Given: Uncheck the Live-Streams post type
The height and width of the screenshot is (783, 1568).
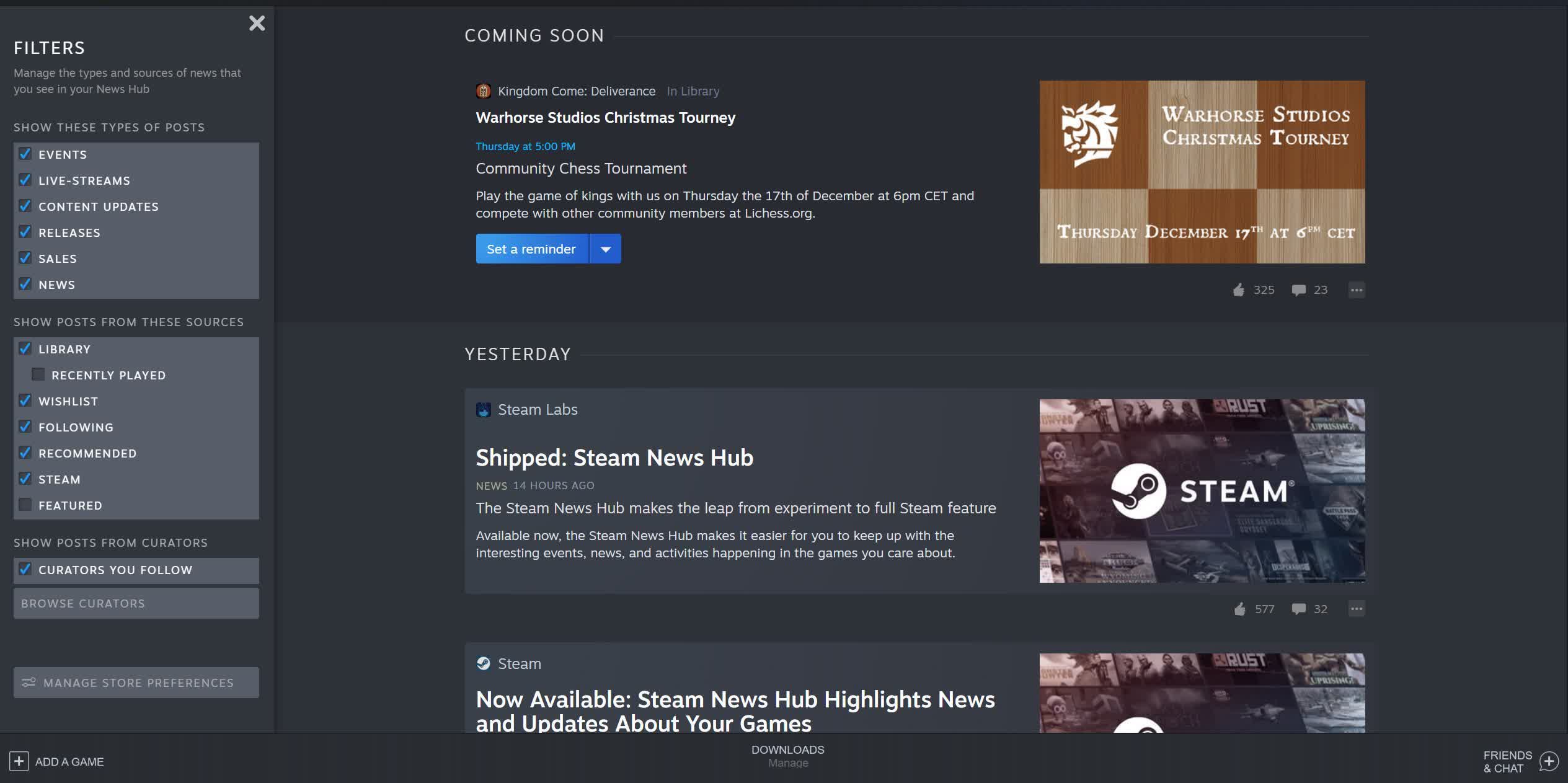Looking at the screenshot, I should (x=25, y=180).
